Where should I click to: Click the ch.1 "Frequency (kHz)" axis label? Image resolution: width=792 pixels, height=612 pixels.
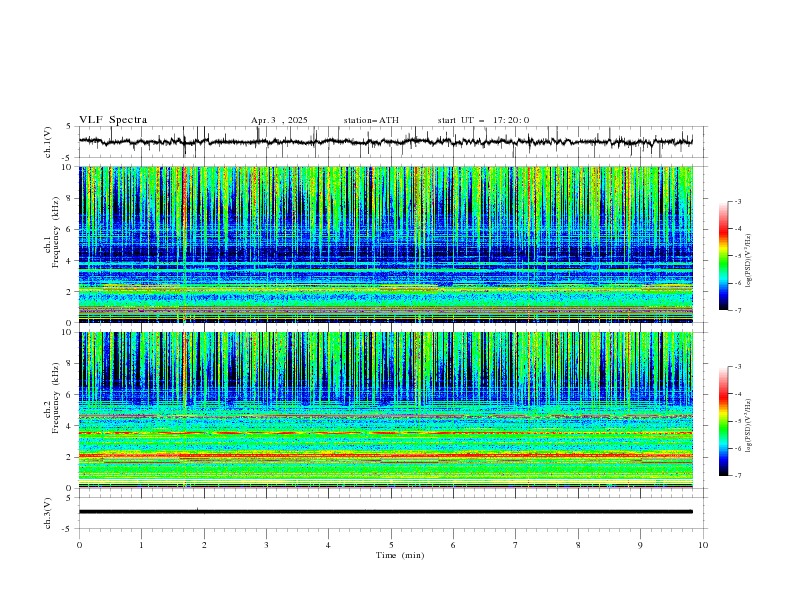[x=56, y=233]
